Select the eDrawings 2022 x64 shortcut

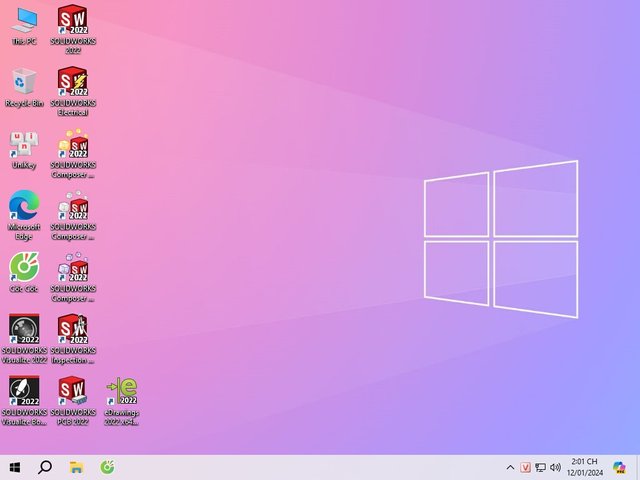tap(122, 402)
